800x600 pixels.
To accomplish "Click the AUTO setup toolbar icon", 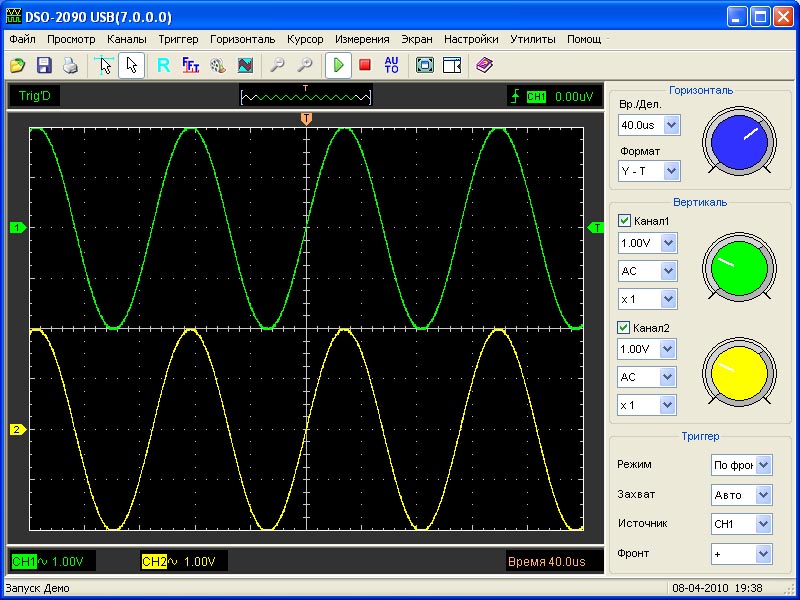I will point(391,66).
